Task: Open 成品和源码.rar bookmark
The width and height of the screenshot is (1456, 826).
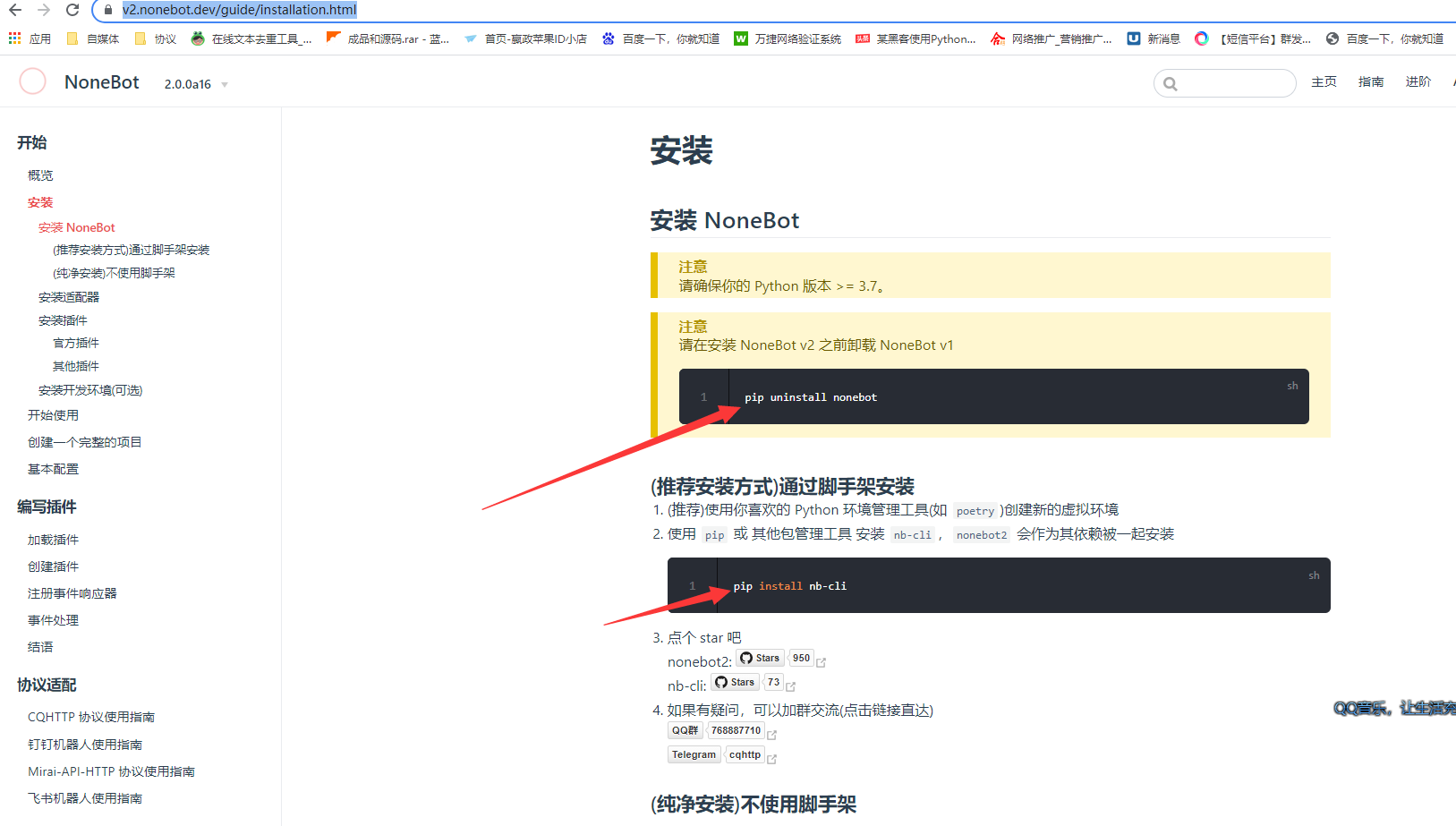Action: pyautogui.click(x=388, y=38)
